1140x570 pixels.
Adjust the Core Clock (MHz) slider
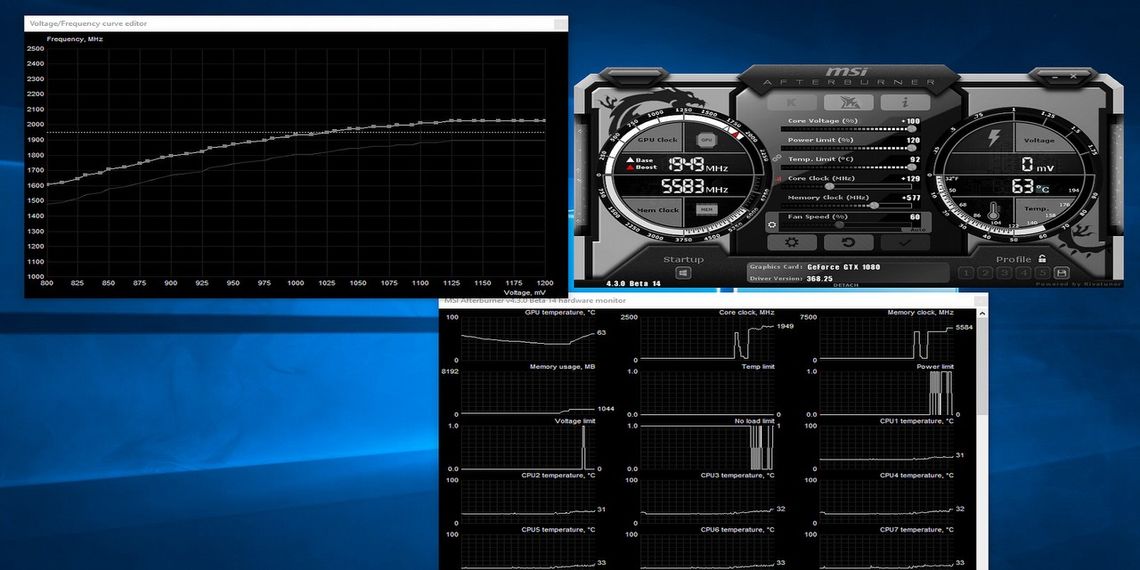[848, 186]
